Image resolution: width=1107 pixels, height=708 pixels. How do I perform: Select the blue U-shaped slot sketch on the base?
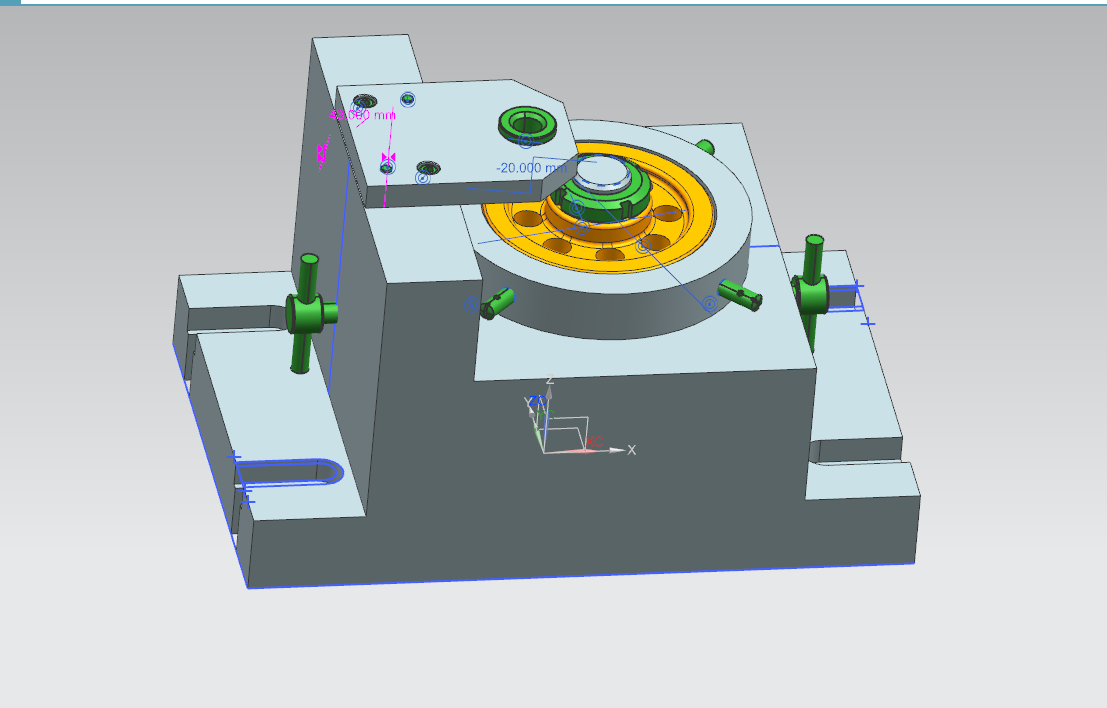click(289, 472)
